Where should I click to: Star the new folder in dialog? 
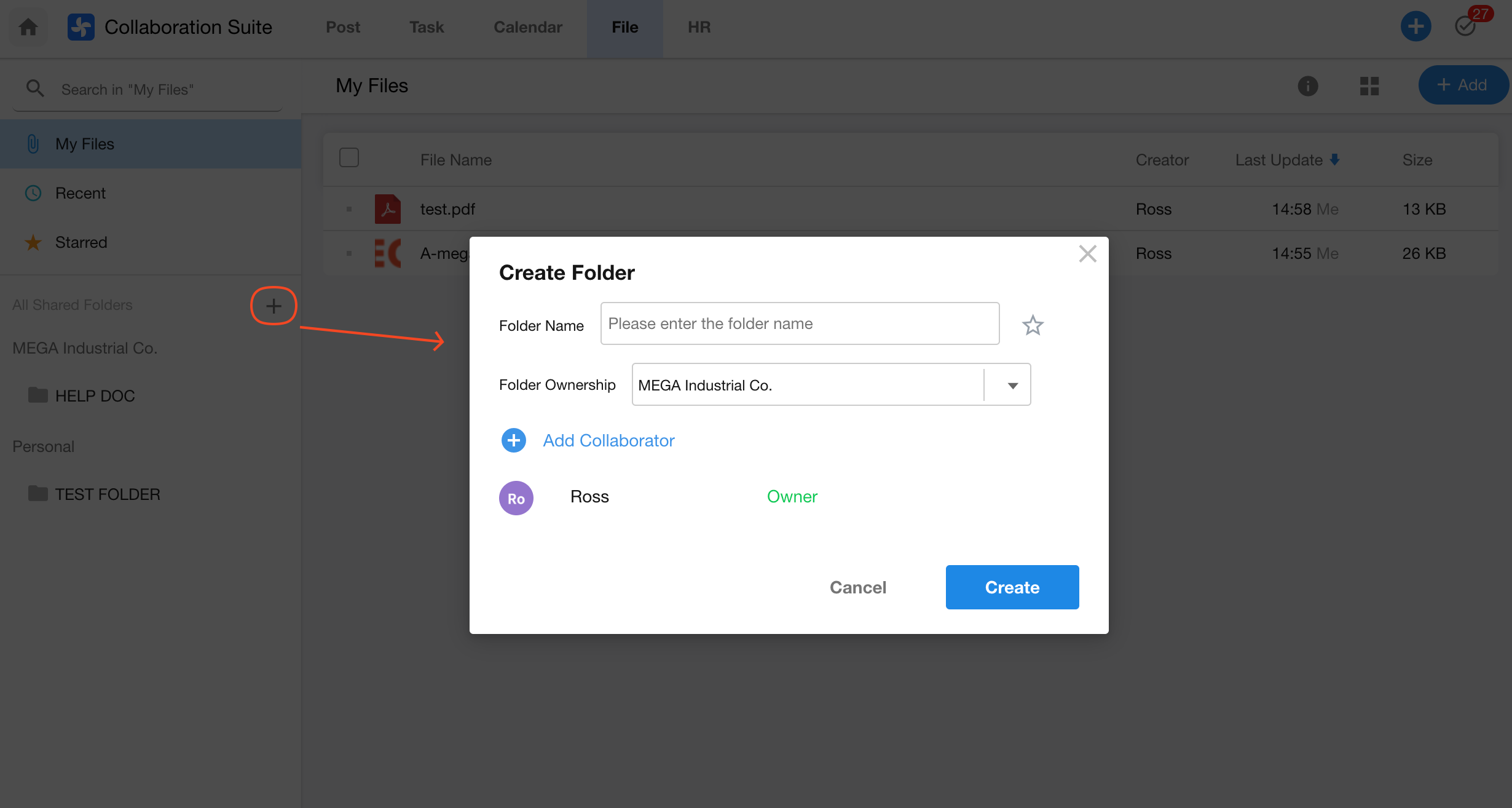point(1033,325)
